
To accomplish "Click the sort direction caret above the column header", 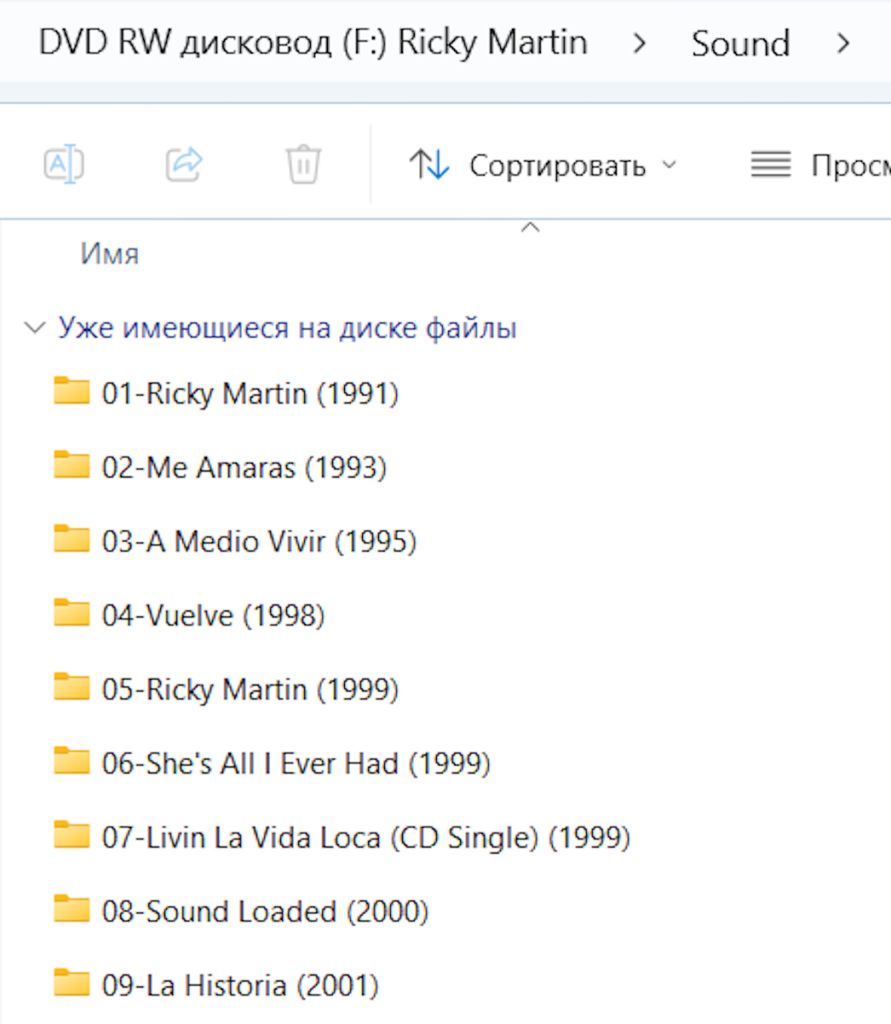I will coord(530,227).
